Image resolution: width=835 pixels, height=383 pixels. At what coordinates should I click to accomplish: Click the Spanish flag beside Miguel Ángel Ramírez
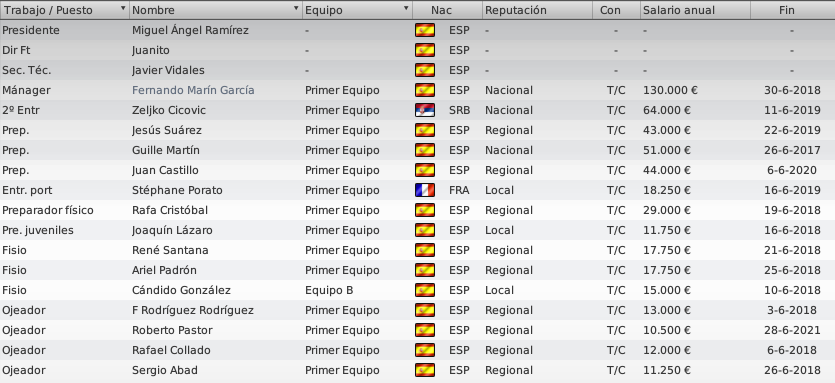[x=424, y=30]
